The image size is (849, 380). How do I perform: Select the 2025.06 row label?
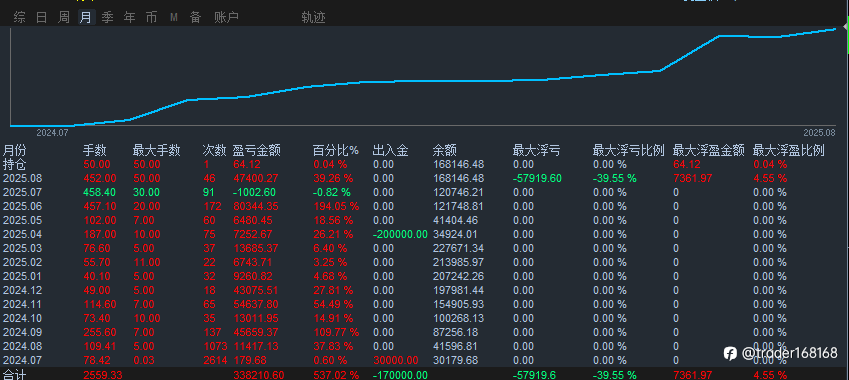point(22,206)
